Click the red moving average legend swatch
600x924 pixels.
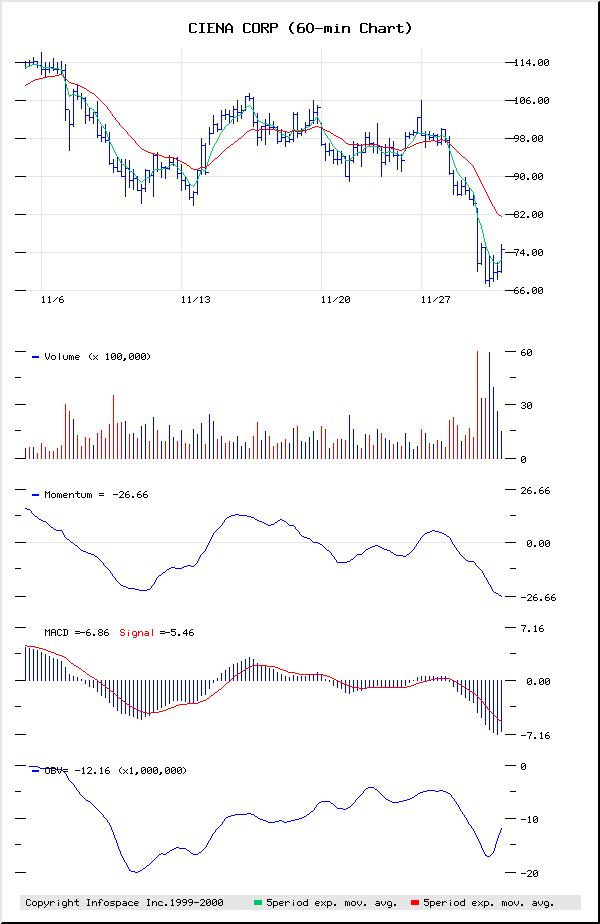tap(415, 903)
